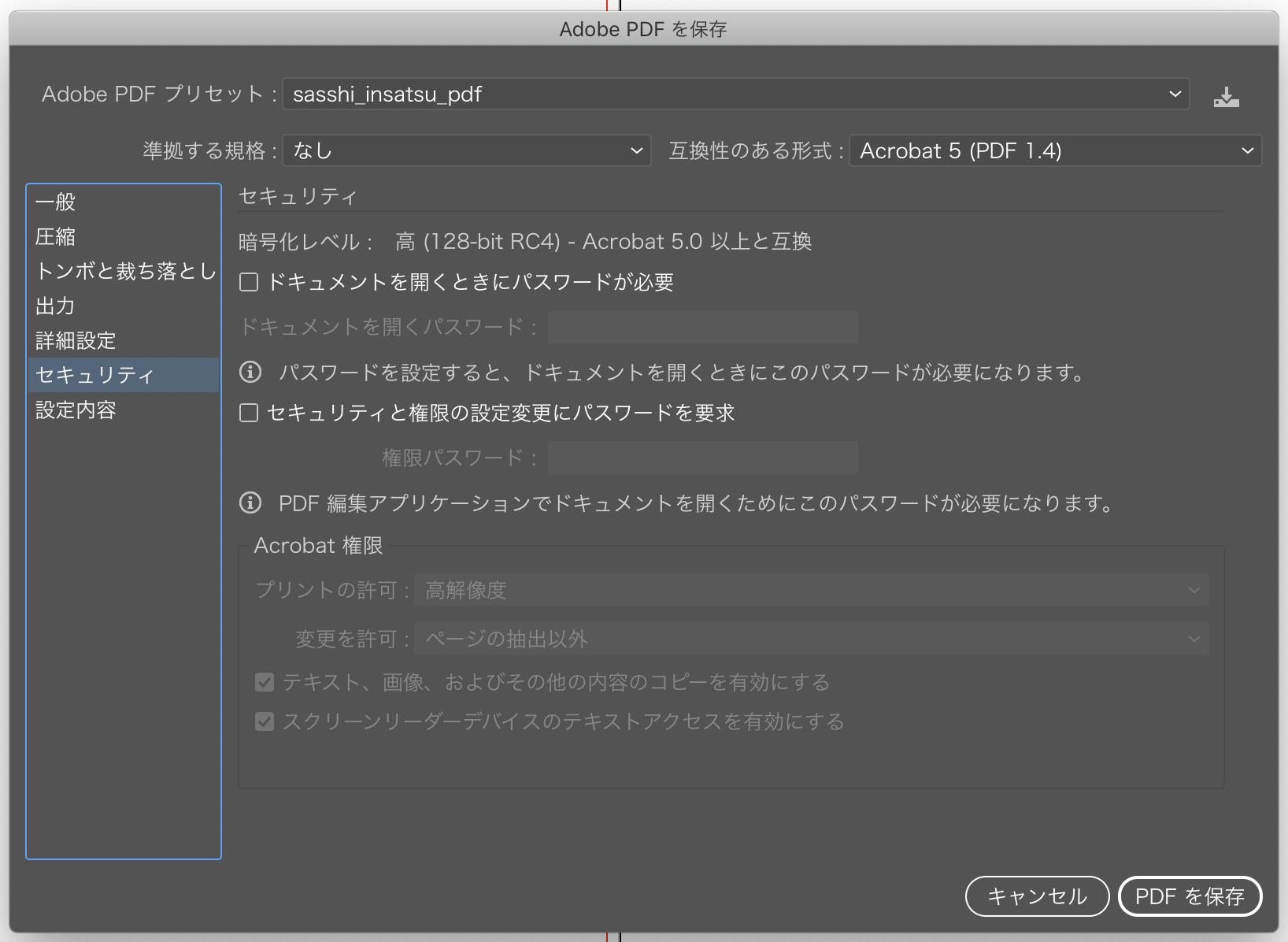Click the Acrobat 権限 group label
The image size is (1288, 942).
coord(318,546)
